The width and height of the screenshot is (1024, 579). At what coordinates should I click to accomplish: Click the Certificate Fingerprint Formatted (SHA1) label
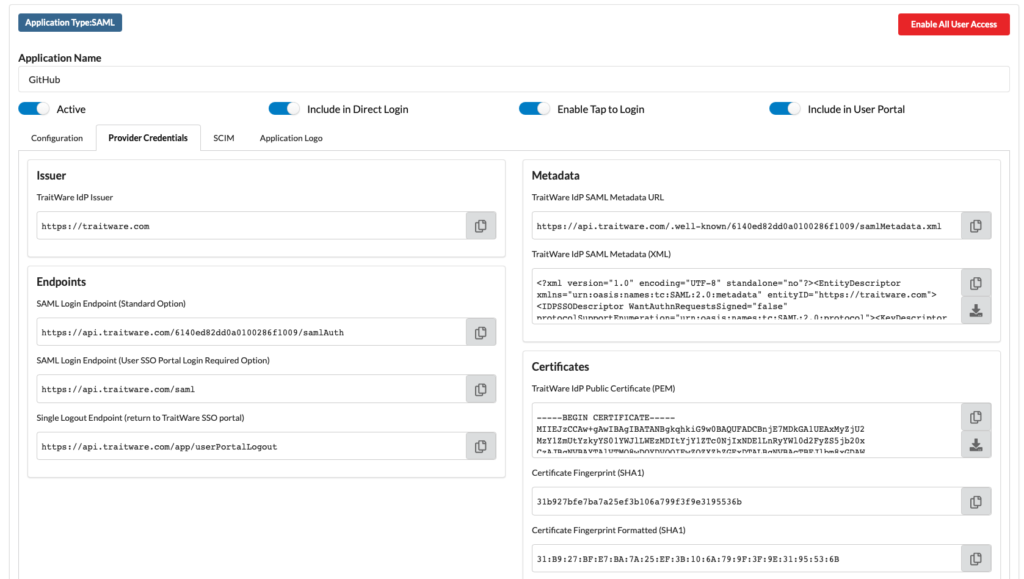tap(609, 530)
